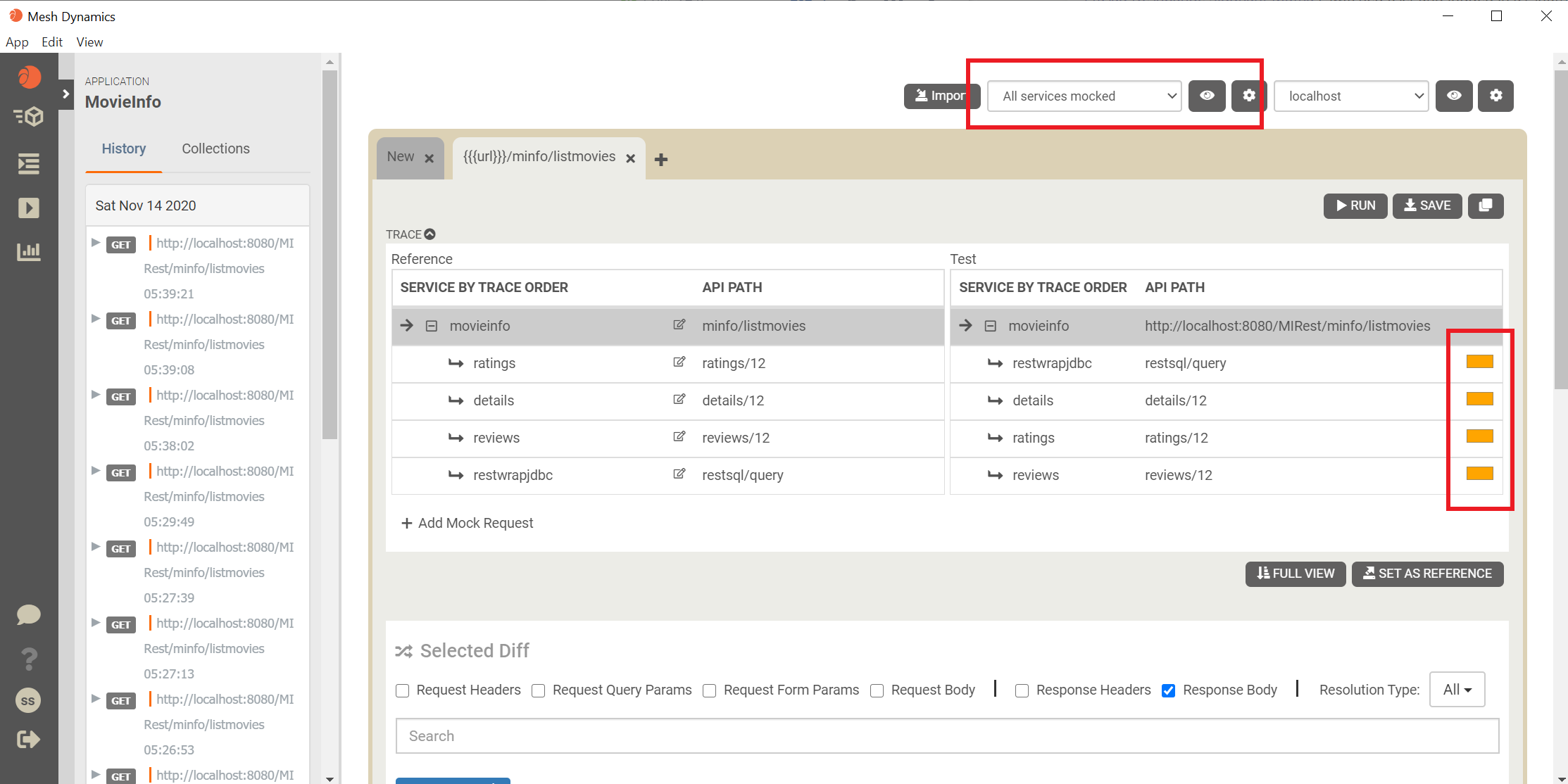Click the duplicate tab copy icon
The width and height of the screenshot is (1568, 784).
(1486, 206)
